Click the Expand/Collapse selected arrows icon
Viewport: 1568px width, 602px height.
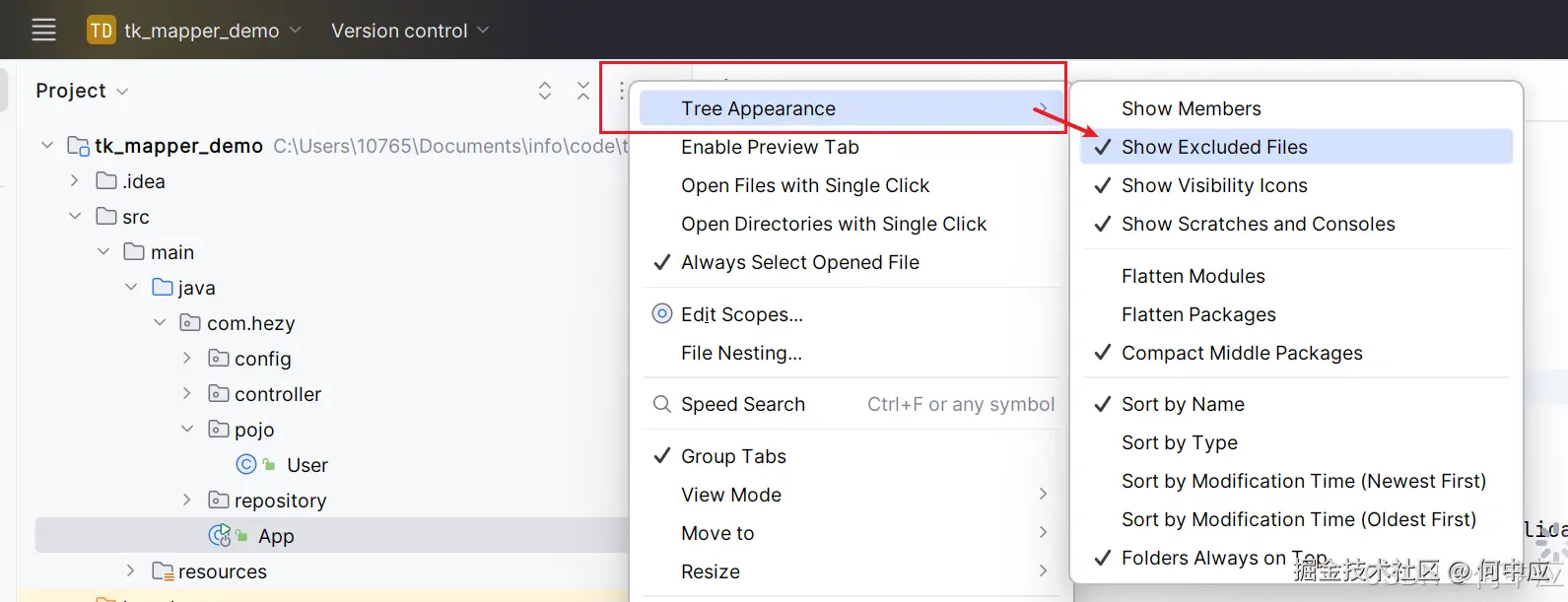click(545, 91)
